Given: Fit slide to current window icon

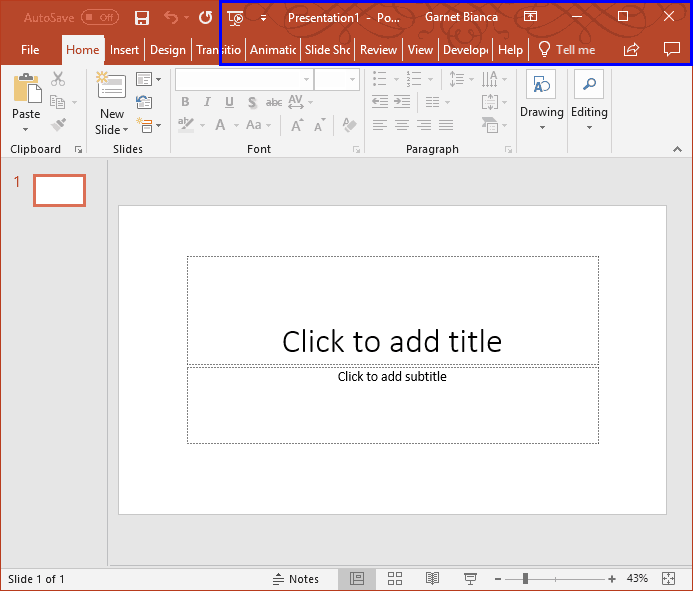Looking at the screenshot, I should pos(668,578).
